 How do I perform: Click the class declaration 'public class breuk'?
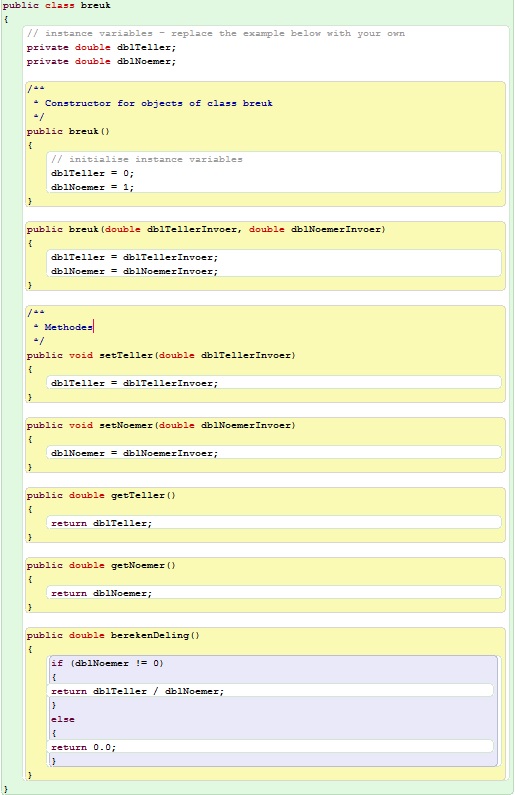[x=56, y=6]
